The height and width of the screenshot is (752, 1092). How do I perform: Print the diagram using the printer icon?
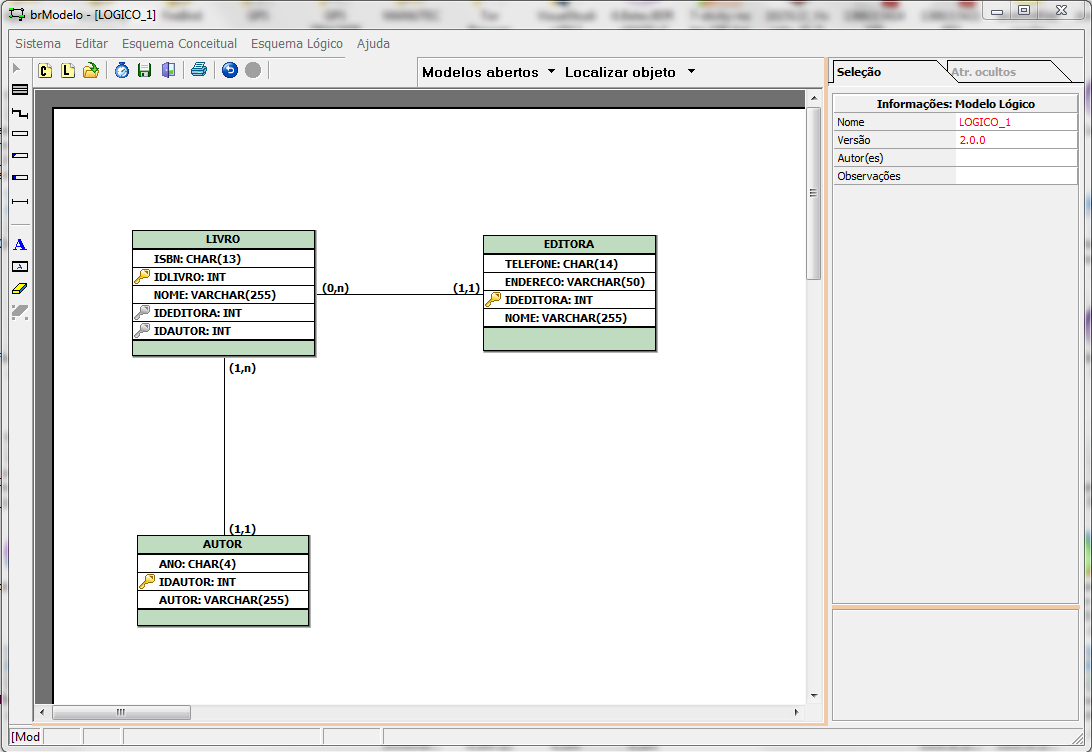[x=199, y=70]
